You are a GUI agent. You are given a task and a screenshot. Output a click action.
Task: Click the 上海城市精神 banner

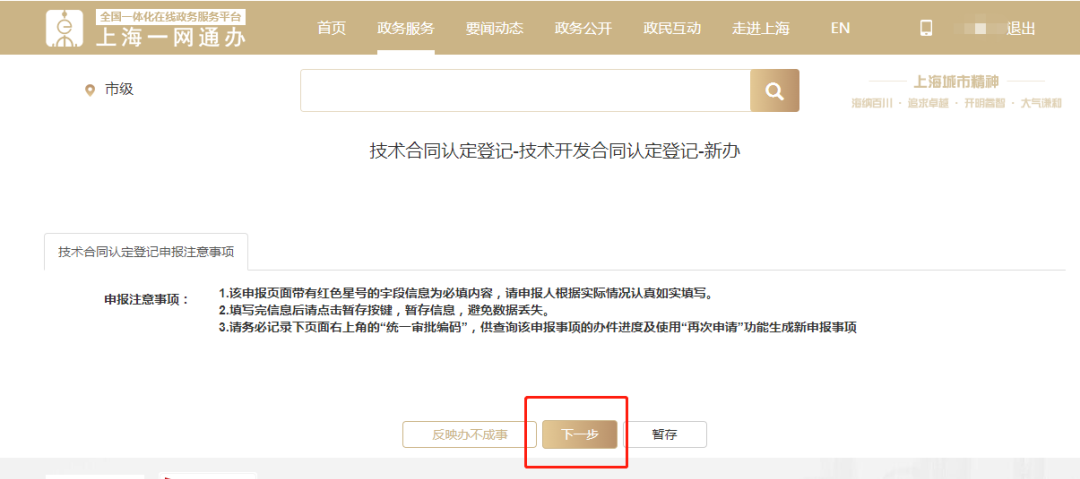click(x=956, y=91)
